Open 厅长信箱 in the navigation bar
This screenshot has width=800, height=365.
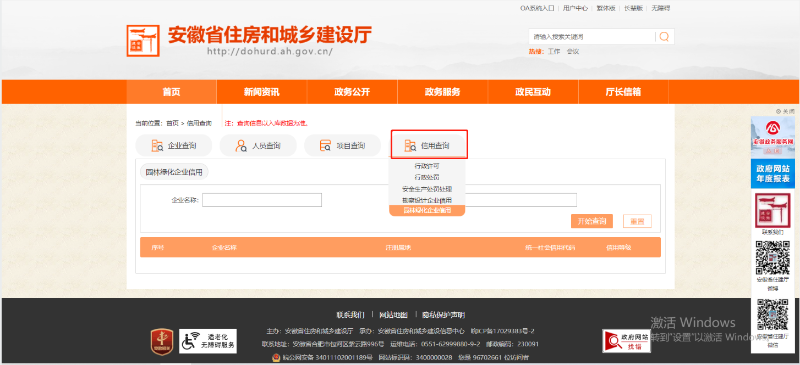tap(623, 92)
